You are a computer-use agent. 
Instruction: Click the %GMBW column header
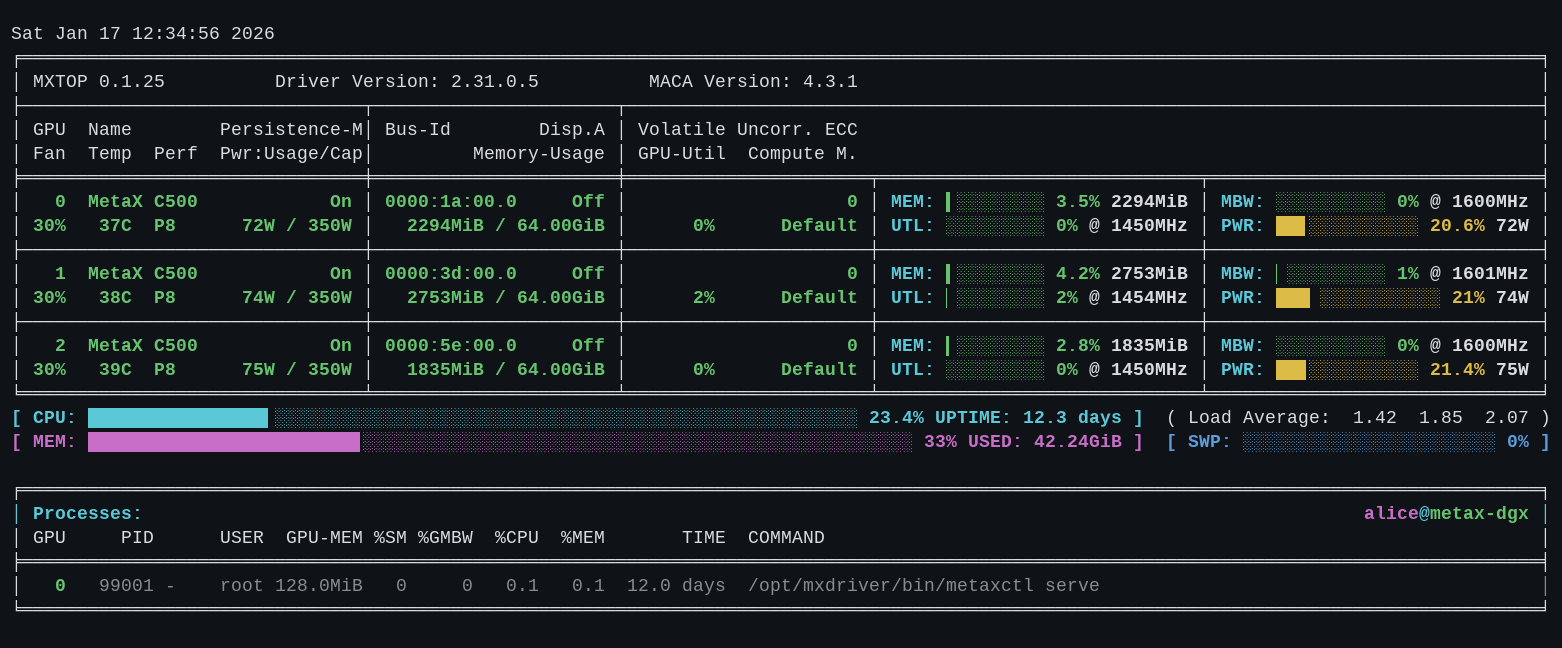click(x=445, y=538)
